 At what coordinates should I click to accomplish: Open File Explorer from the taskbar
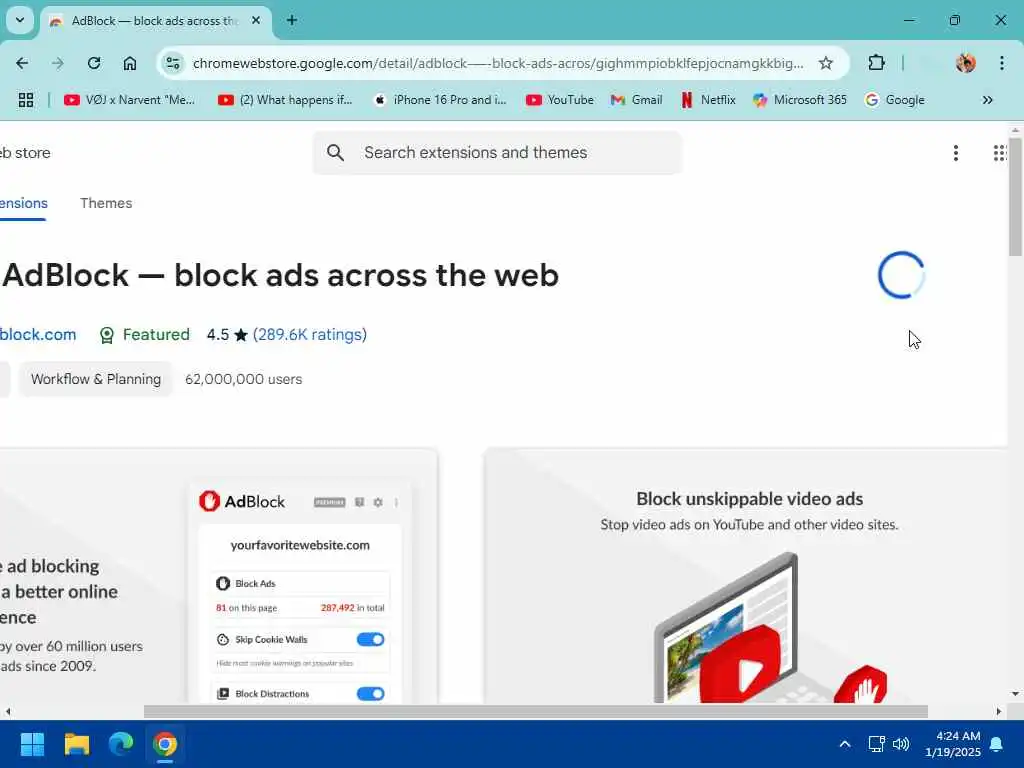[x=76, y=744]
